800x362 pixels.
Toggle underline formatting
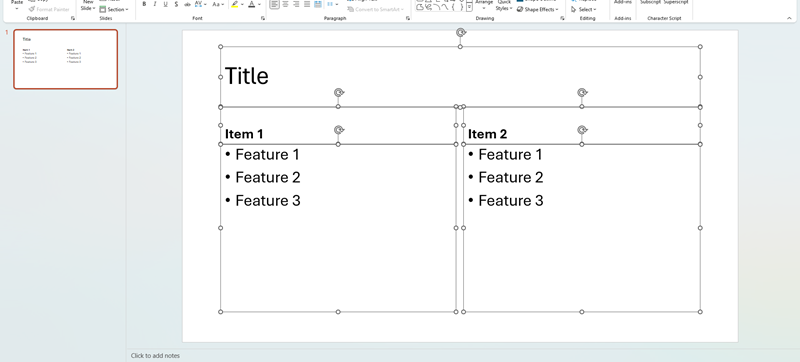(165, 4)
